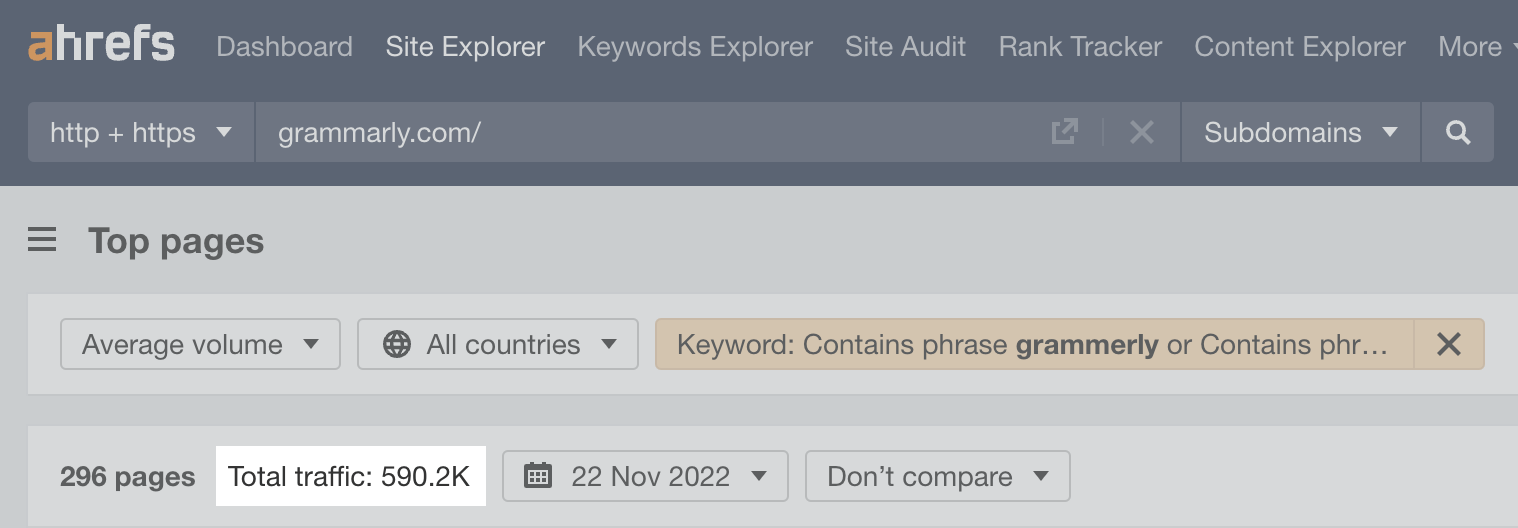Go to Dashboard menu item
The width and height of the screenshot is (1518, 528).
pos(284,46)
